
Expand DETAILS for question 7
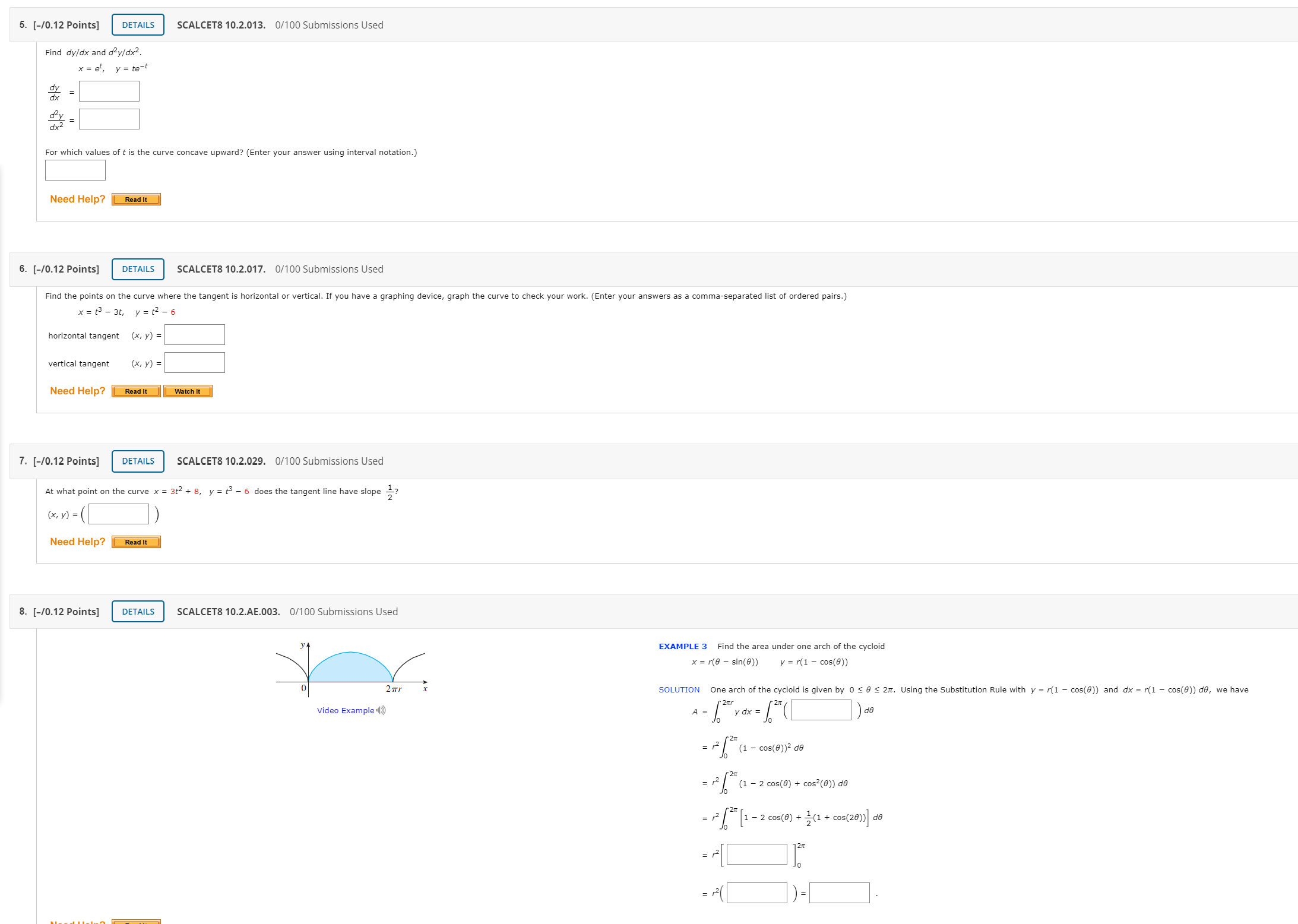tap(138, 461)
